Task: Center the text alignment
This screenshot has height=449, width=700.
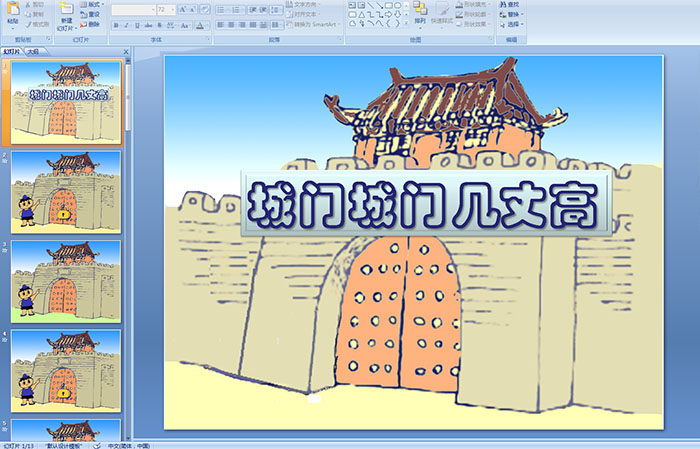Action: [231, 25]
